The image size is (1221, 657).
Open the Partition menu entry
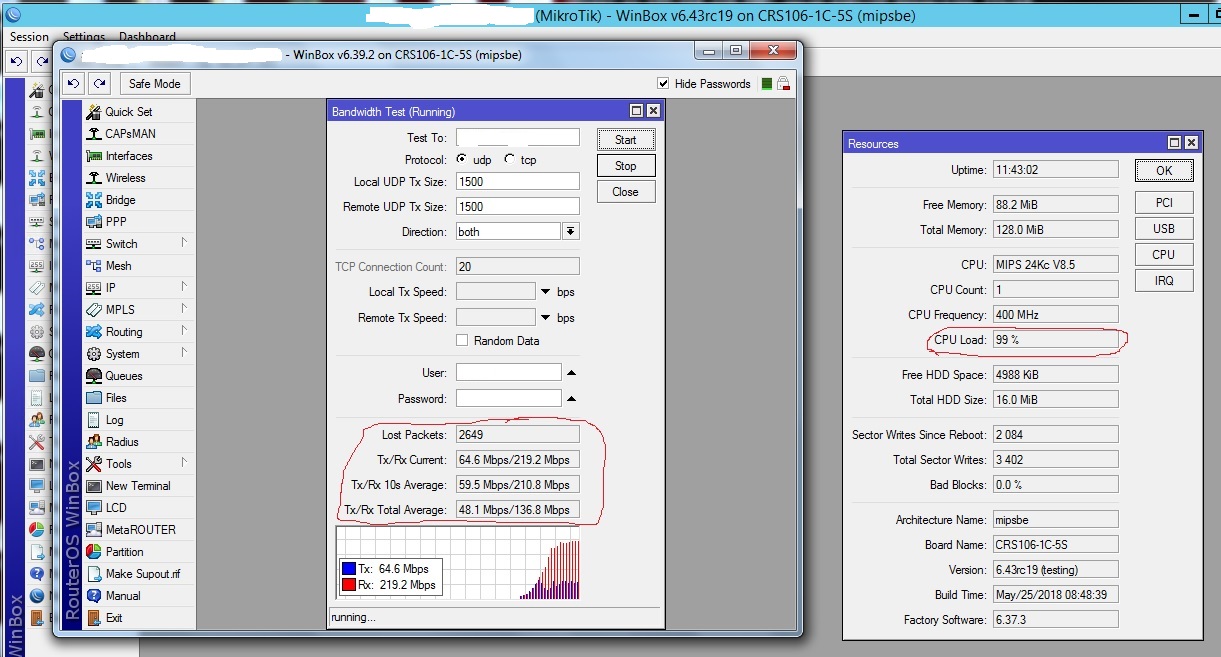coord(124,552)
